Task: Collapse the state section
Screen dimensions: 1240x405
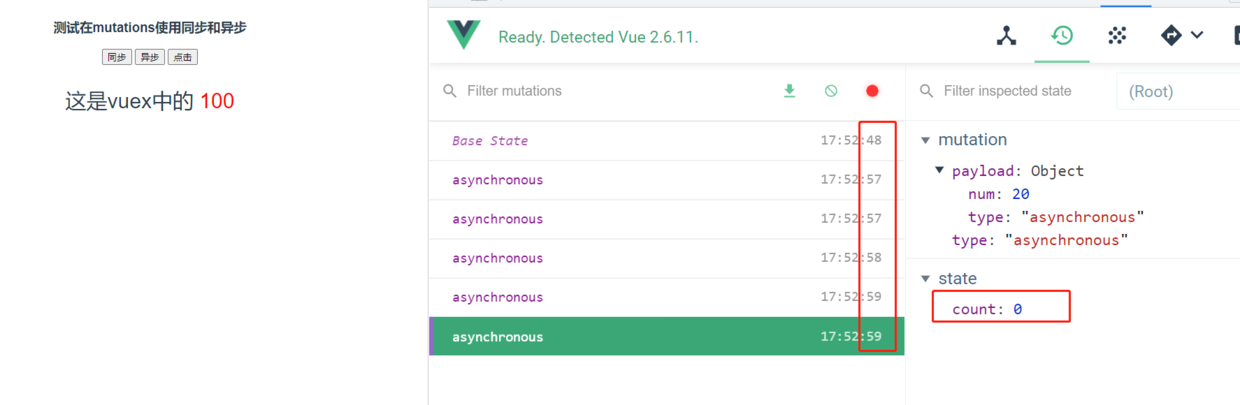Action: pos(925,279)
